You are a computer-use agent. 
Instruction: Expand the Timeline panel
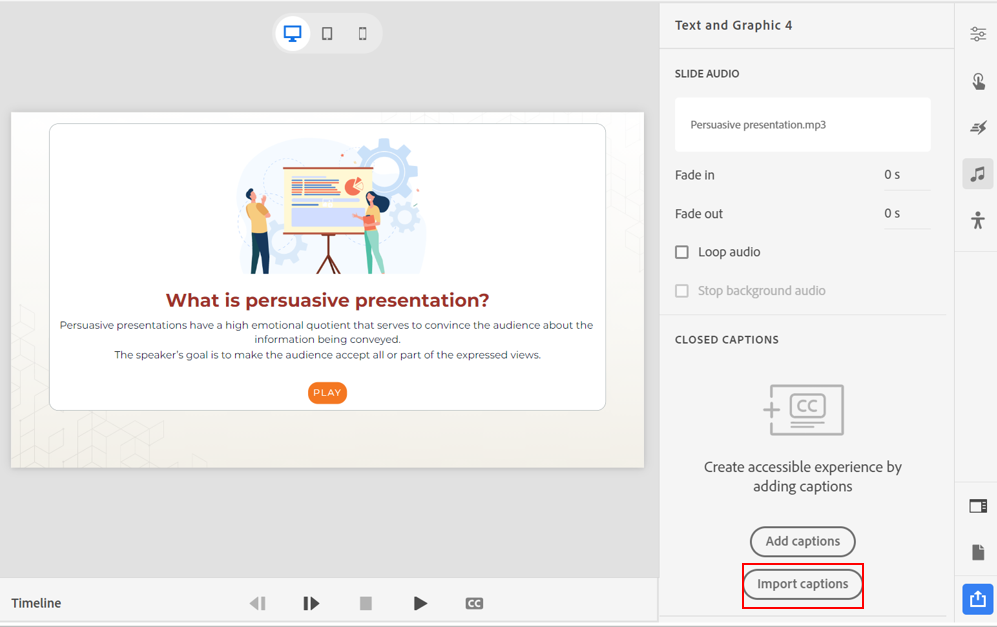36,603
